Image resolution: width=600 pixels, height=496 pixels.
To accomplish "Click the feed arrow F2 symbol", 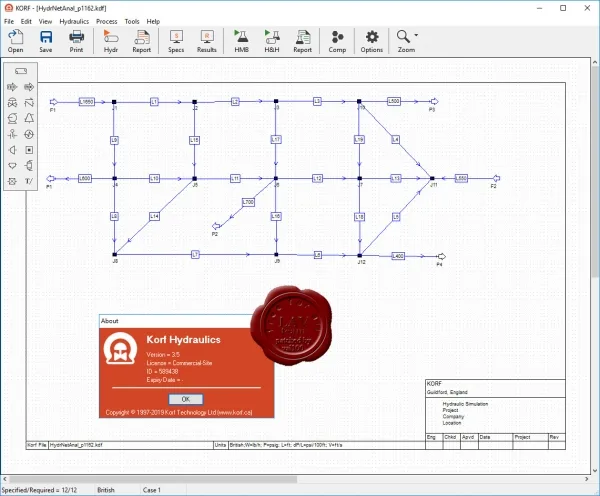I will pyautogui.click(x=496, y=178).
